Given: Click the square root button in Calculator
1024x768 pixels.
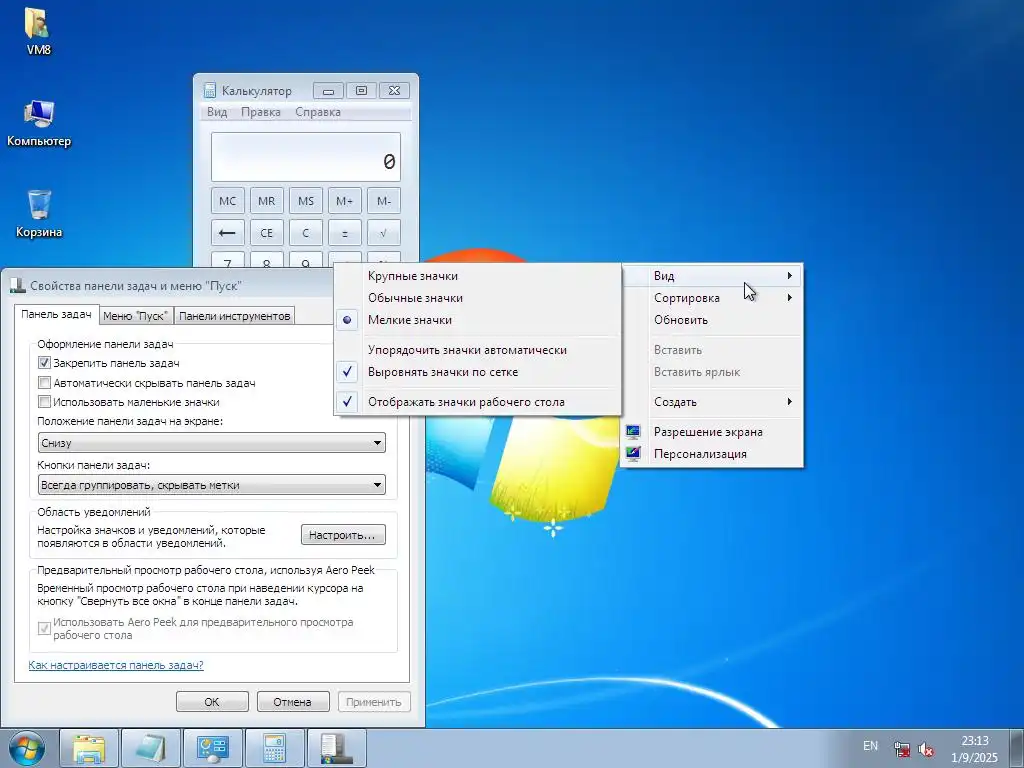Looking at the screenshot, I should [x=383, y=232].
